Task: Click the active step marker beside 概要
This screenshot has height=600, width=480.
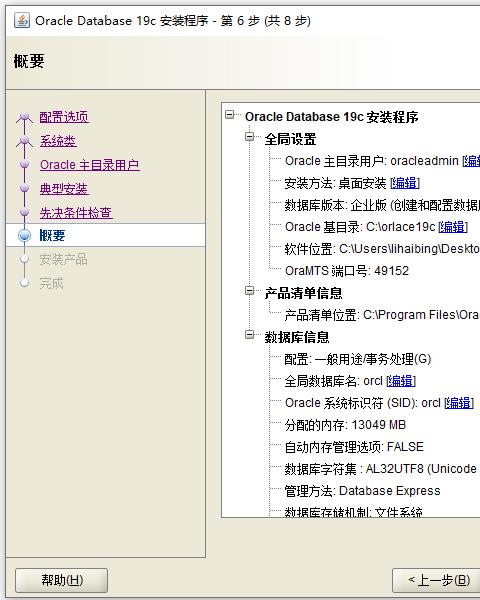Action: (24, 235)
